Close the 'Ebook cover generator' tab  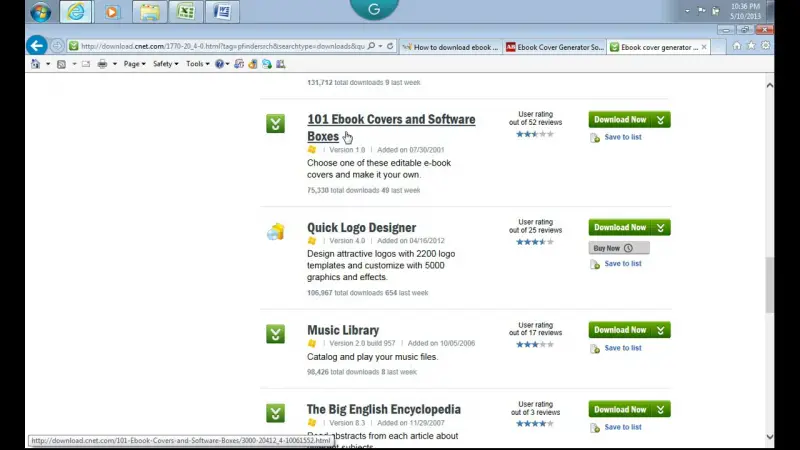[704, 47]
